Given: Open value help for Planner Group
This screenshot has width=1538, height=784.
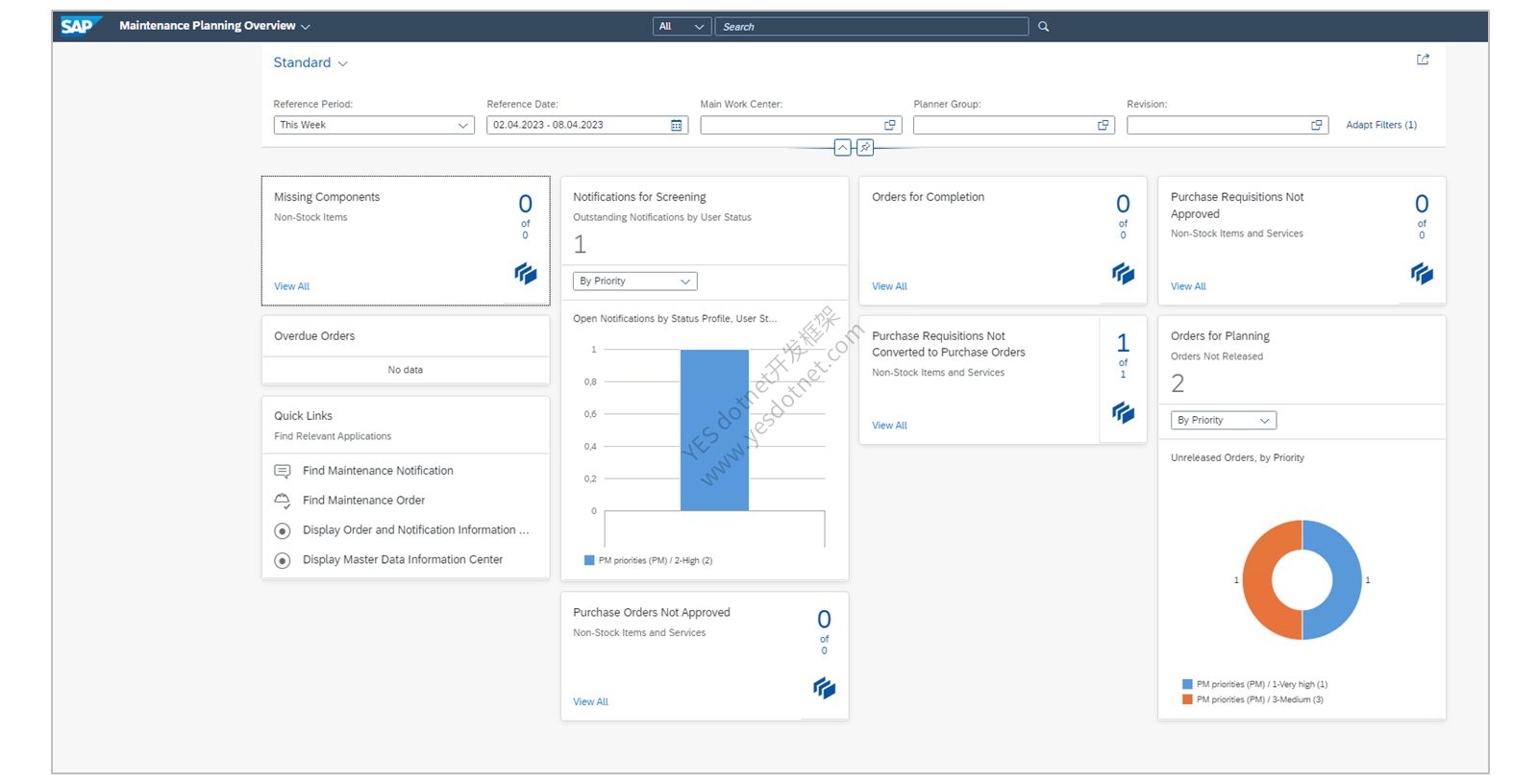Looking at the screenshot, I should 1104,125.
